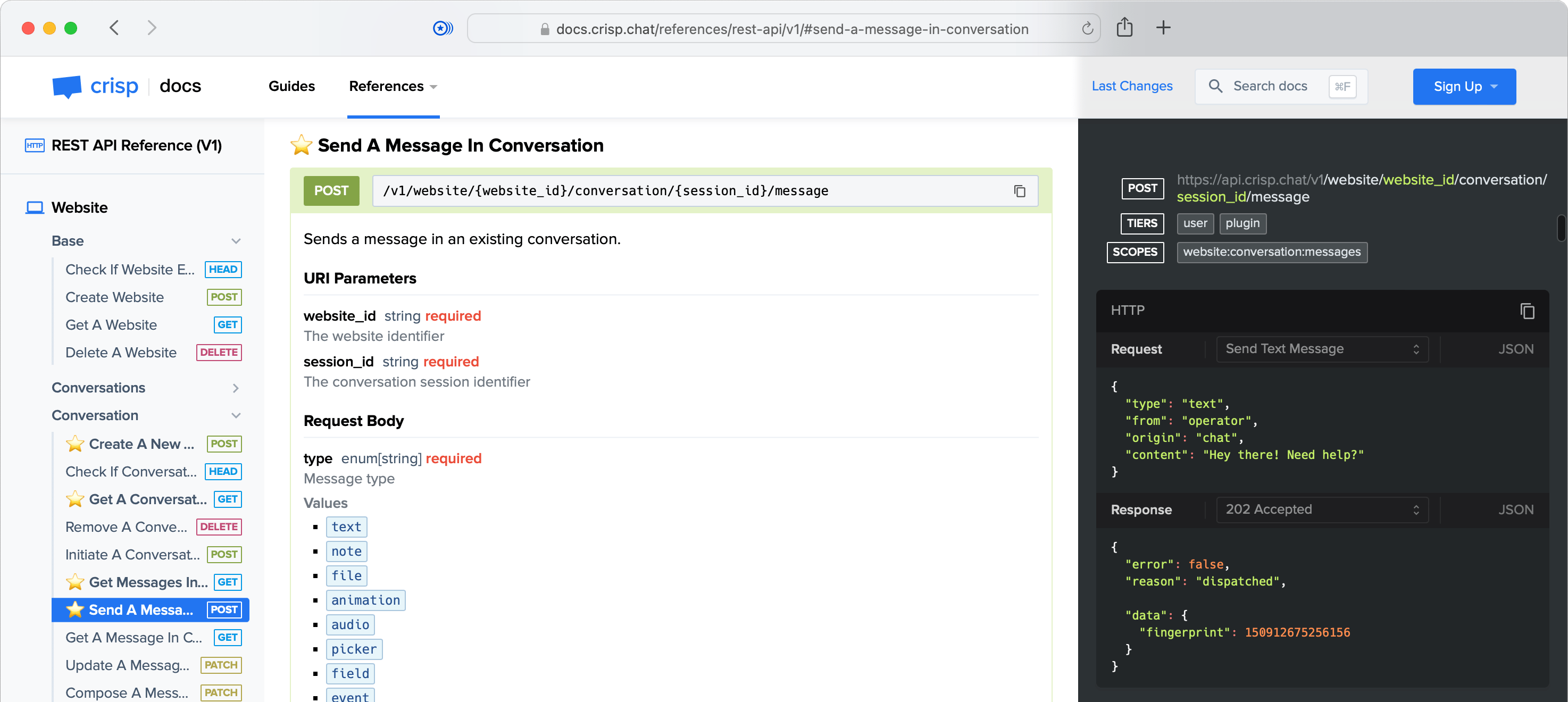Reload the page with the refresh icon

[1087, 29]
